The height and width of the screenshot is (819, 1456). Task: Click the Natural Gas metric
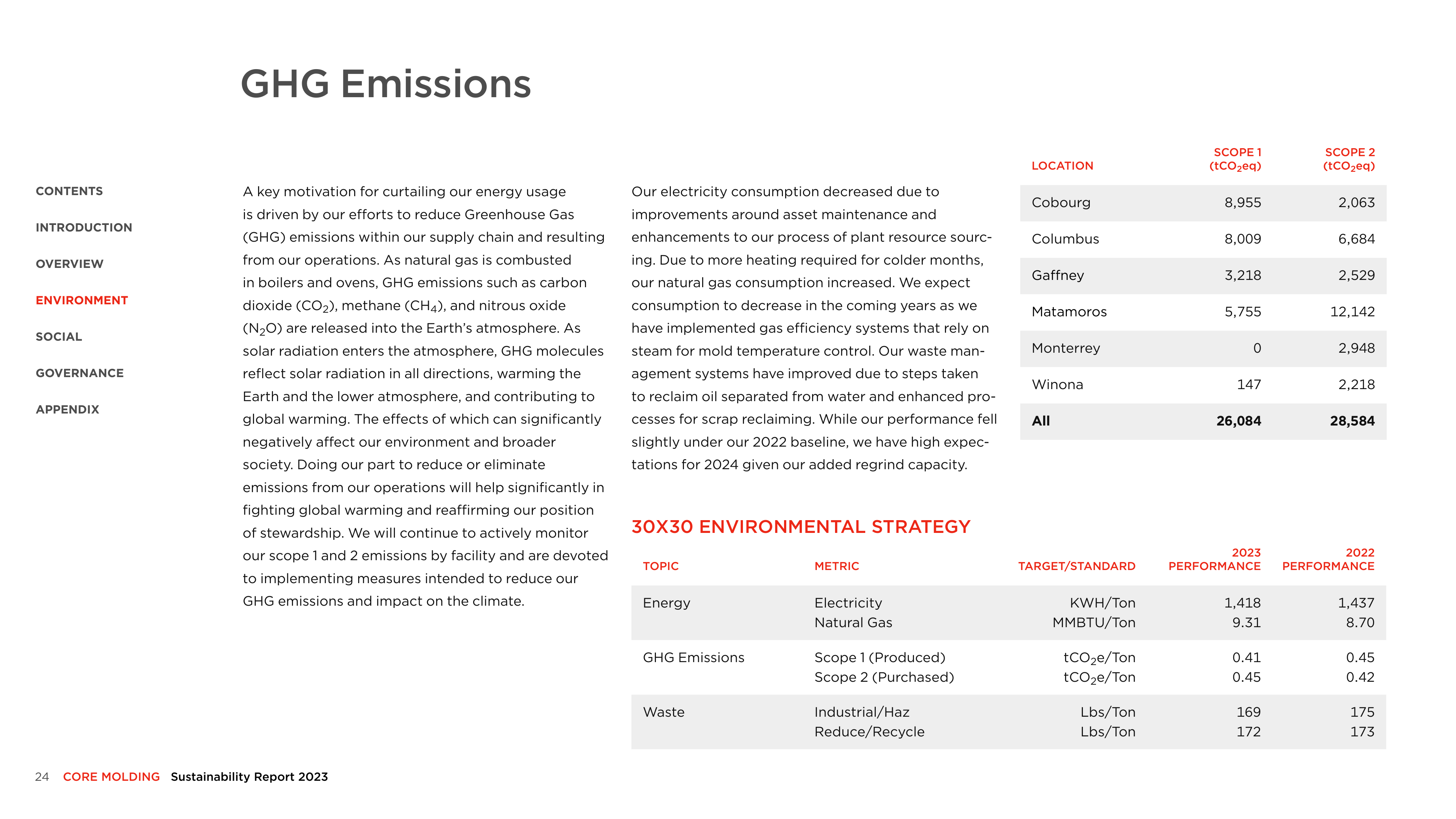coord(853,622)
